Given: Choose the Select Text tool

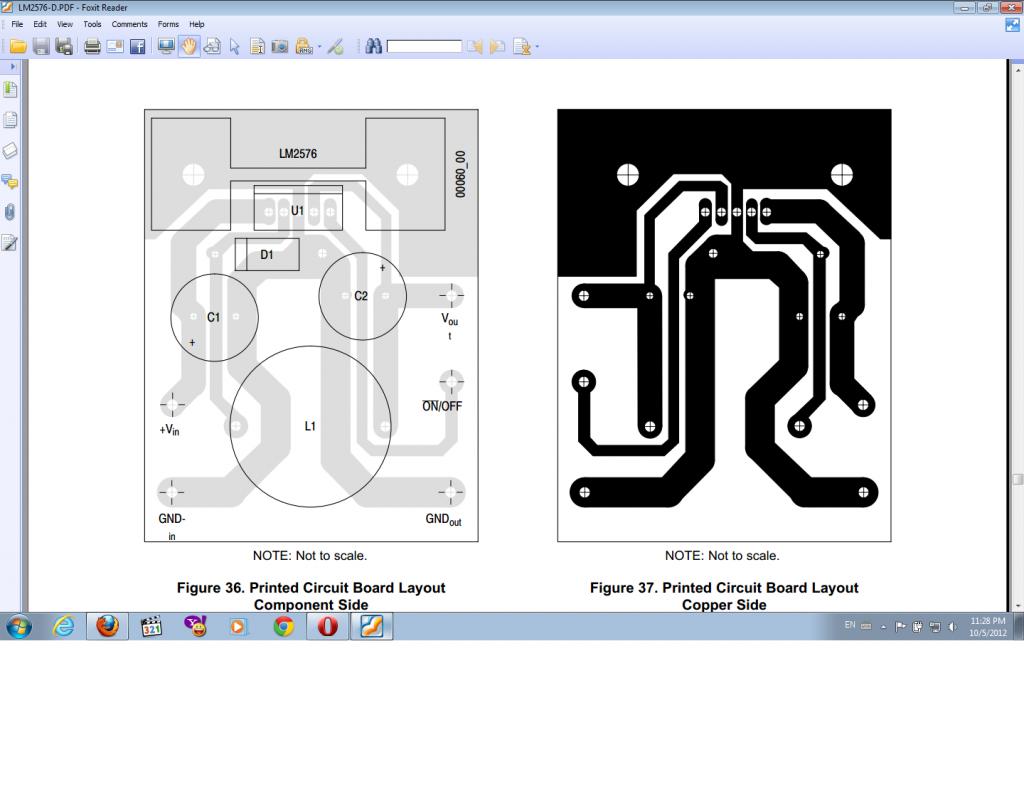Looking at the screenshot, I should pyautogui.click(x=257, y=46).
